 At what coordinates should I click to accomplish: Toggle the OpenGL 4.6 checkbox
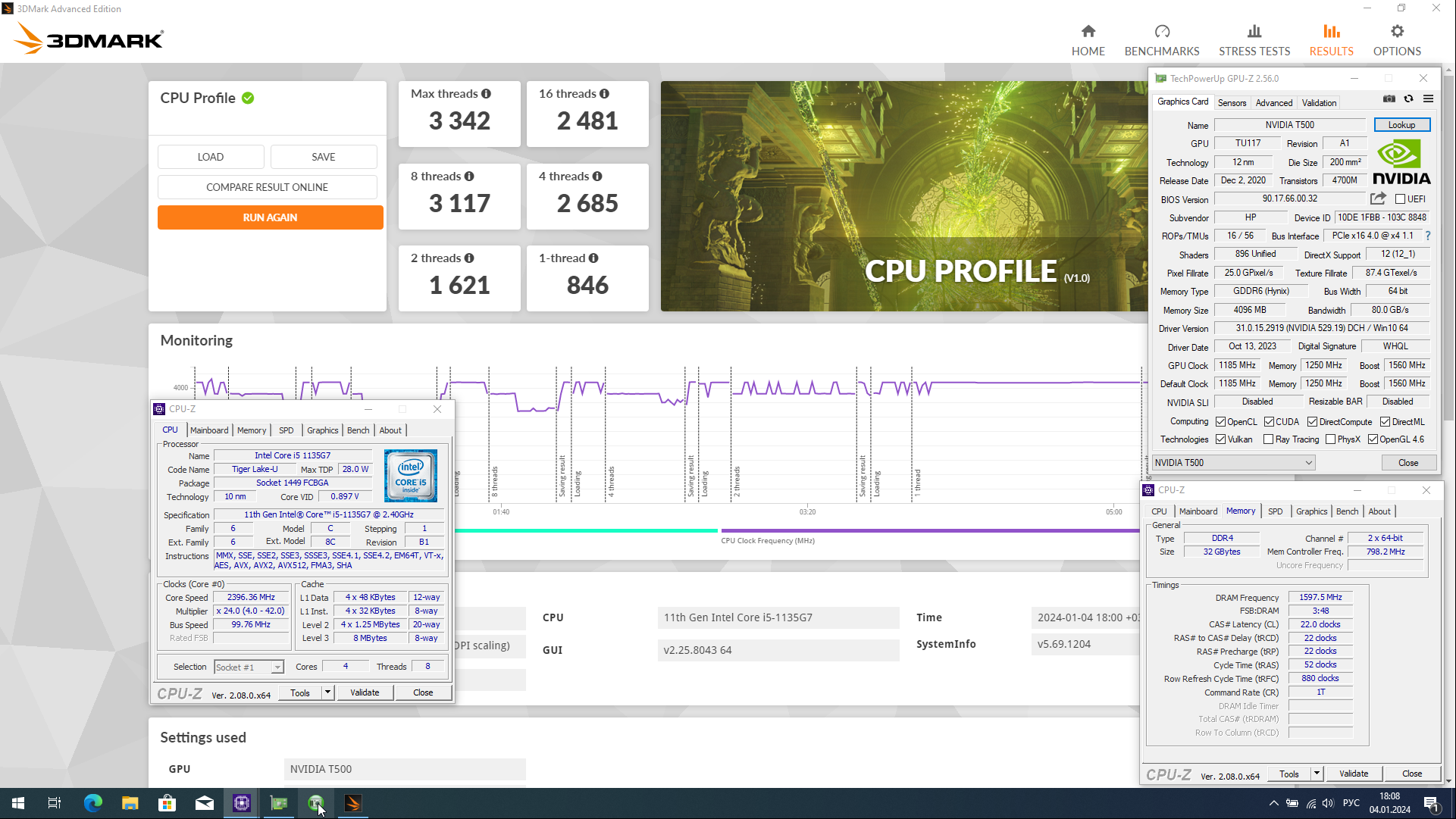[x=1373, y=439]
